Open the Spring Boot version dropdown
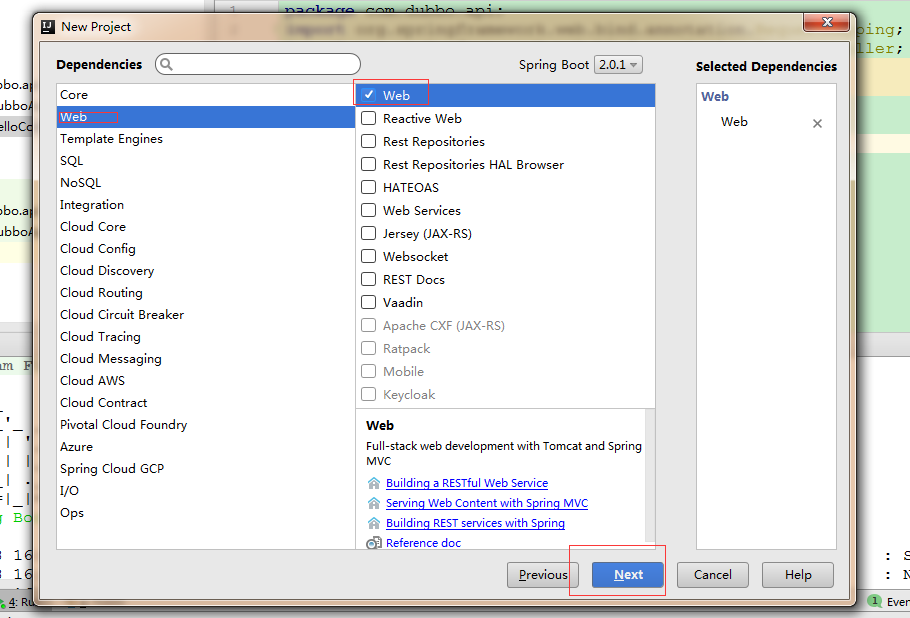Screen dimensions: 910x618 (619, 64)
